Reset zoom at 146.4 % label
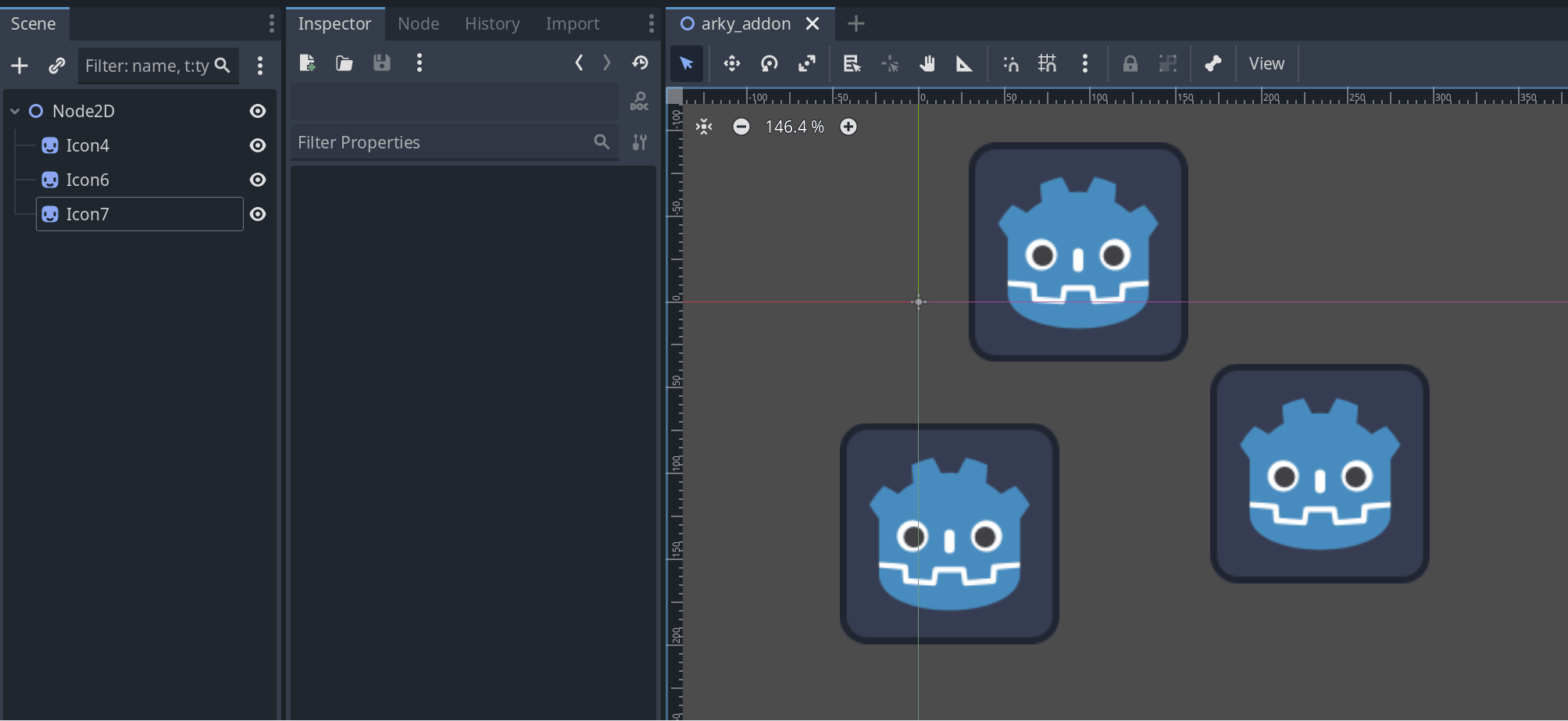The image size is (1568, 721). coord(795,127)
